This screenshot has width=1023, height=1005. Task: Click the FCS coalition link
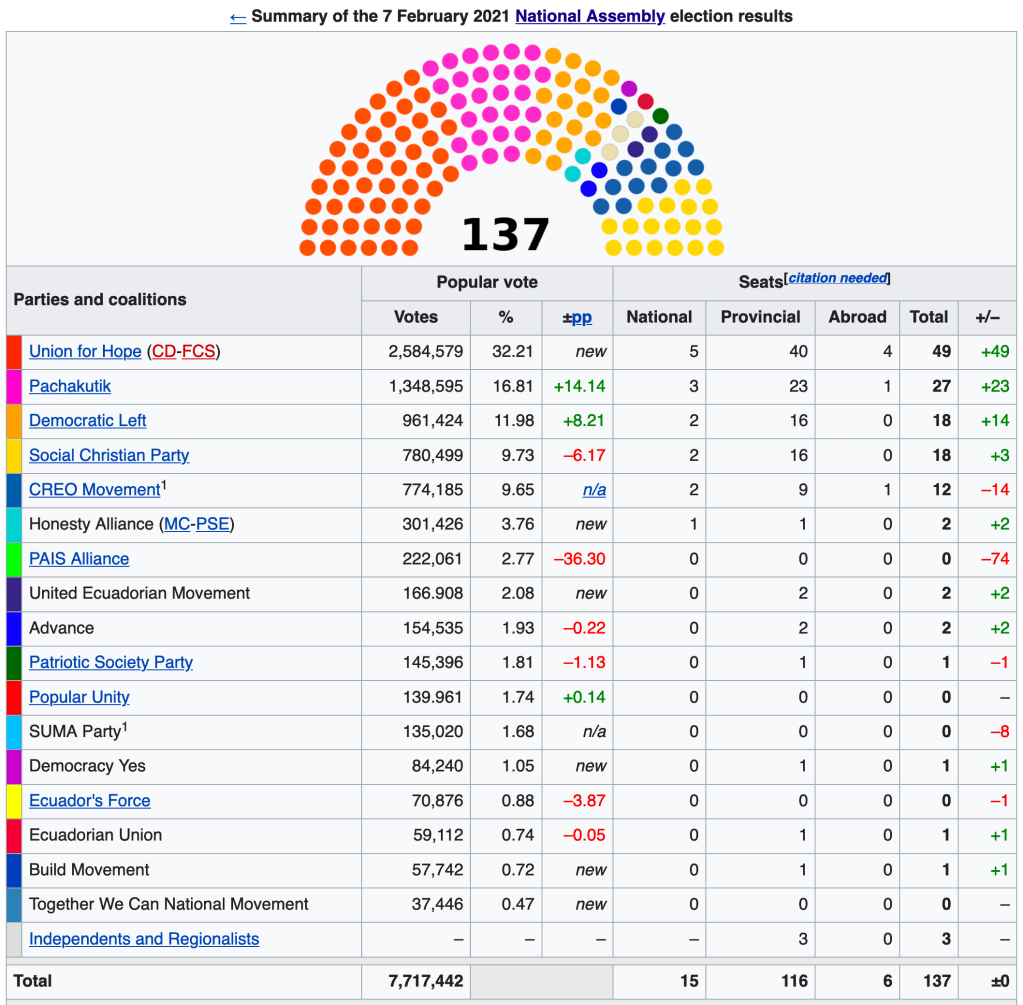[x=197, y=351]
